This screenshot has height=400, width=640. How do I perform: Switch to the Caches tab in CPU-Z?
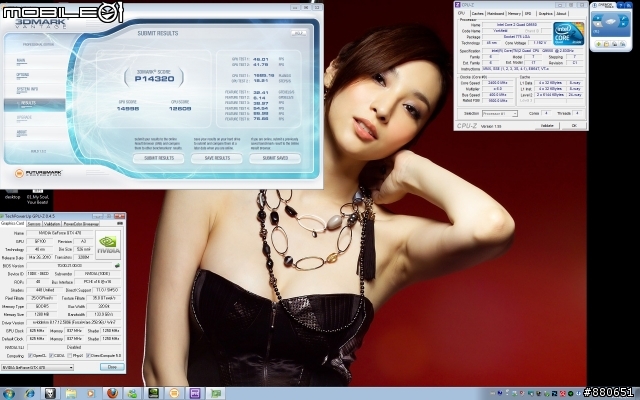478,14
